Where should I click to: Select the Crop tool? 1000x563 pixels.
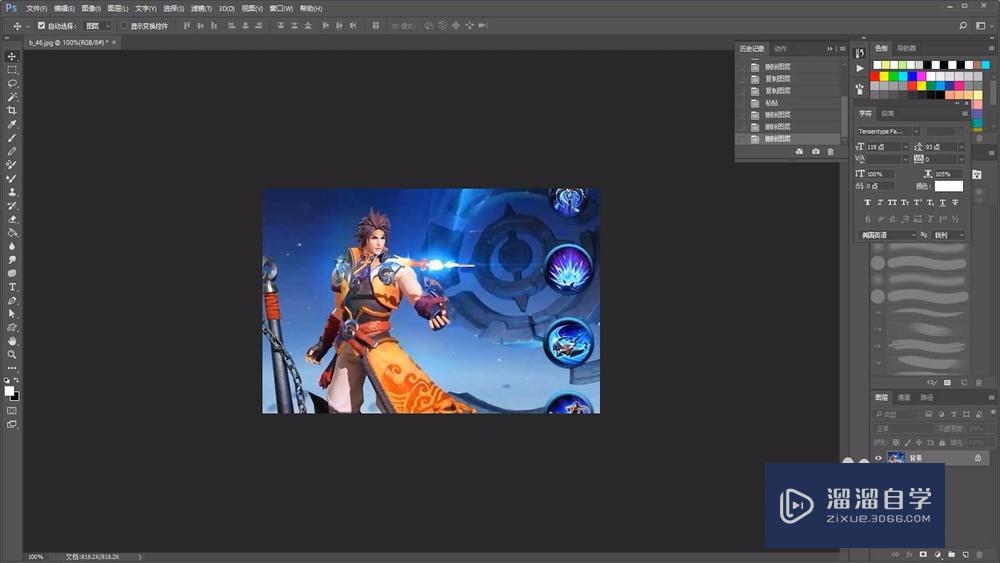[x=12, y=111]
